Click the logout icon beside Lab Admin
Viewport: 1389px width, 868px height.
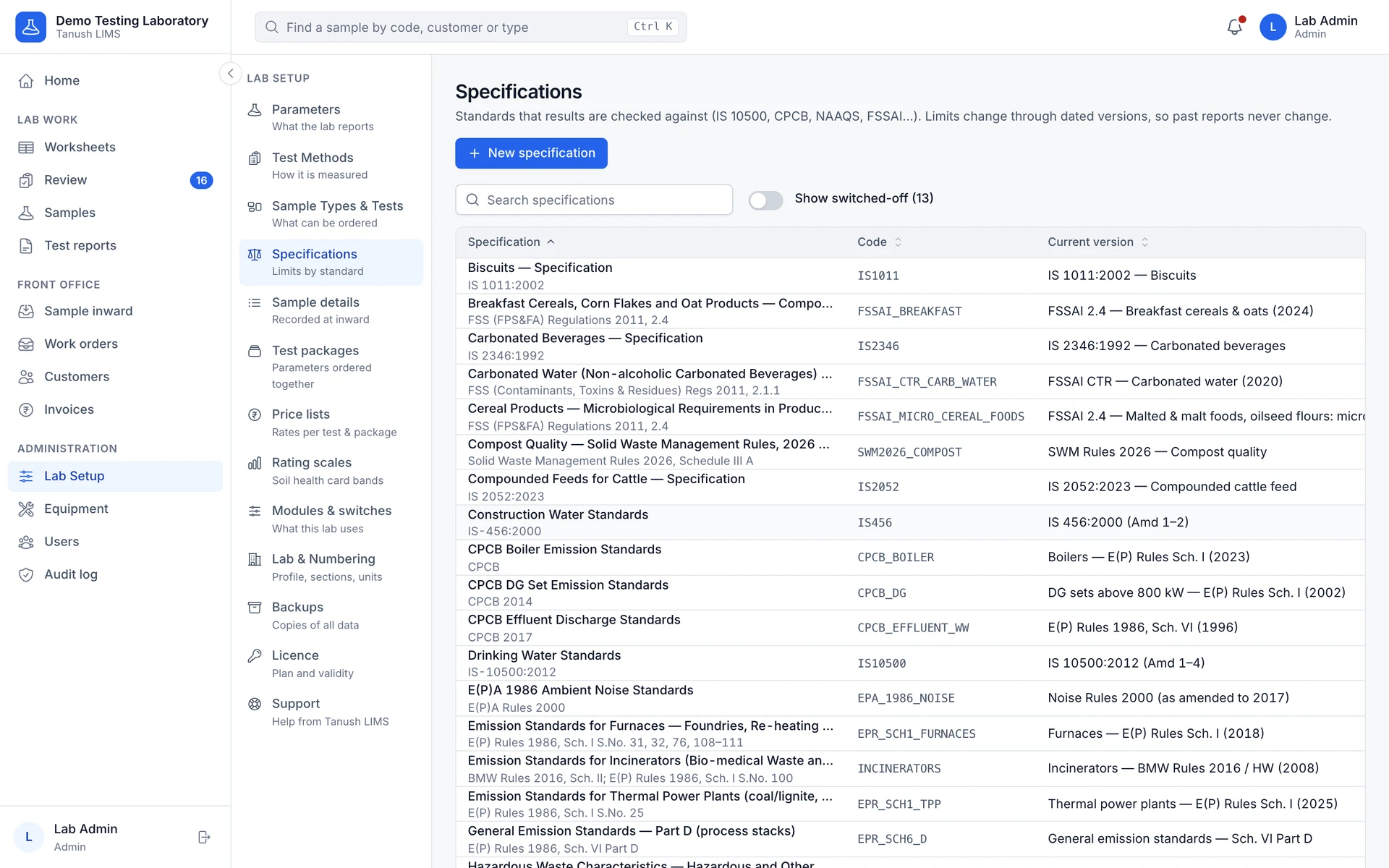click(x=204, y=837)
